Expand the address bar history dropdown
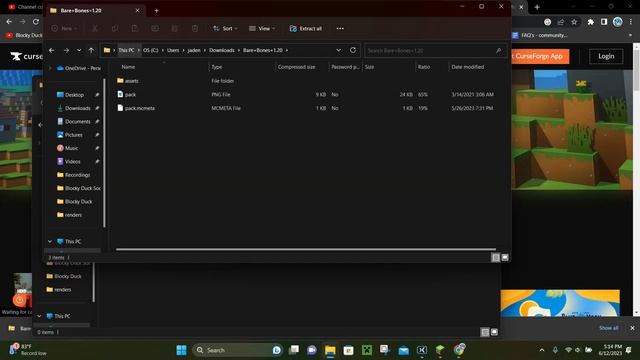Viewport: 640px width, 360px height. point(338,50)
